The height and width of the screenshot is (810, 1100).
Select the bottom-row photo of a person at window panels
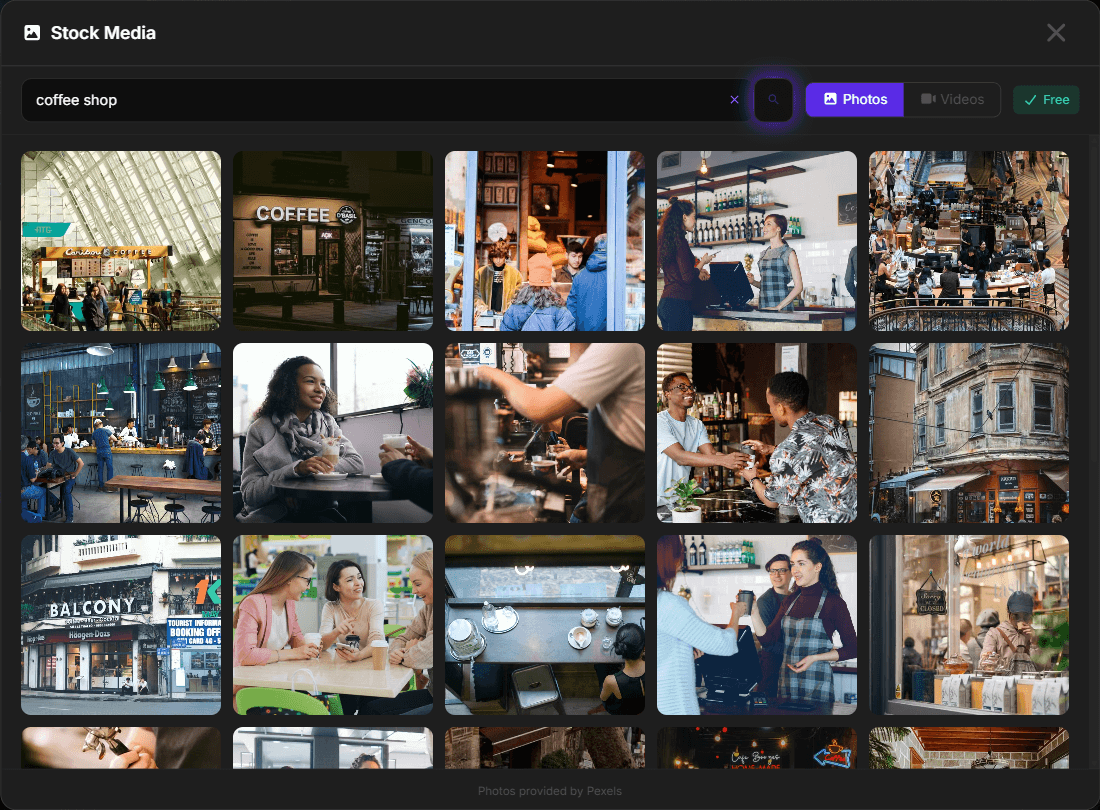pos(333,748)
